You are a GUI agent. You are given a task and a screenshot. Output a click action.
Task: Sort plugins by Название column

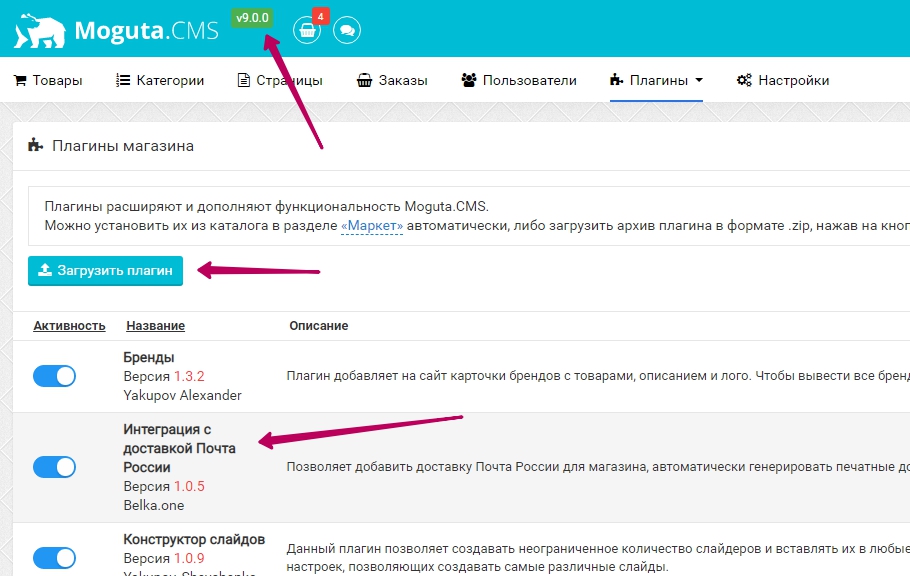(x=156, y=326)
